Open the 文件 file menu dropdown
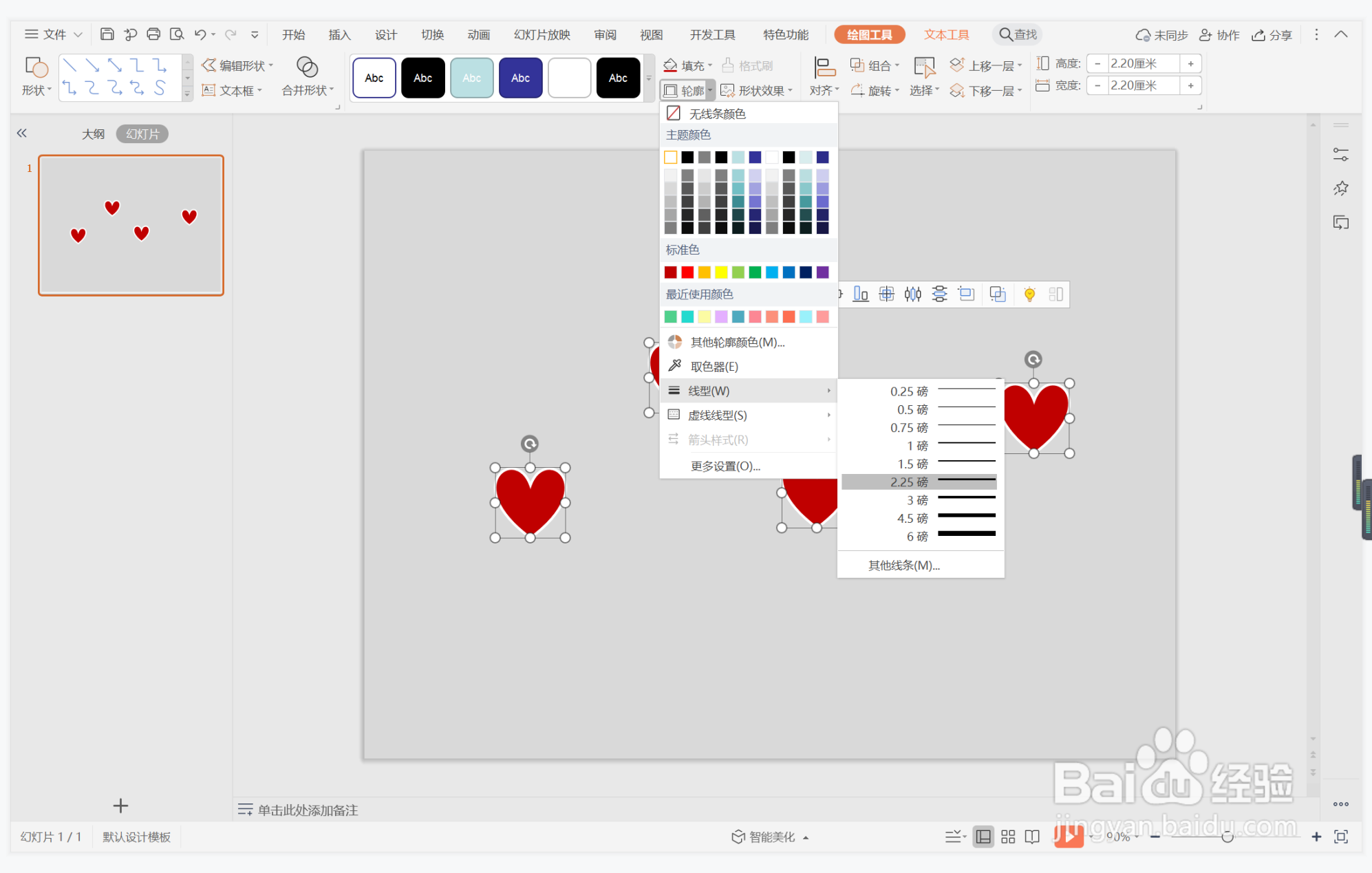Image resolution: width=1372 pixels, height=873 pixels. [x=54, y=34]
